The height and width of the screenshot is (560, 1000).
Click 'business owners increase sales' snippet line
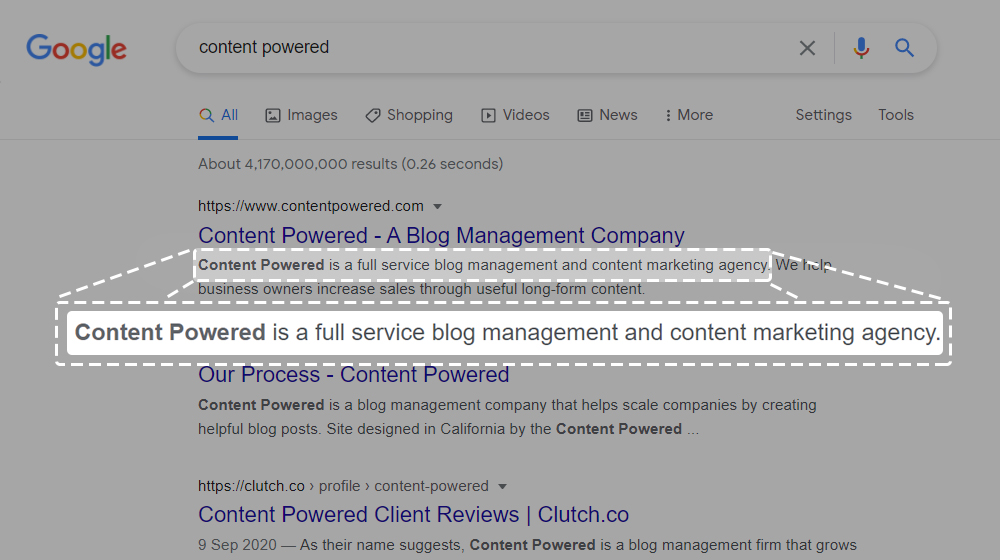[422, 289]
